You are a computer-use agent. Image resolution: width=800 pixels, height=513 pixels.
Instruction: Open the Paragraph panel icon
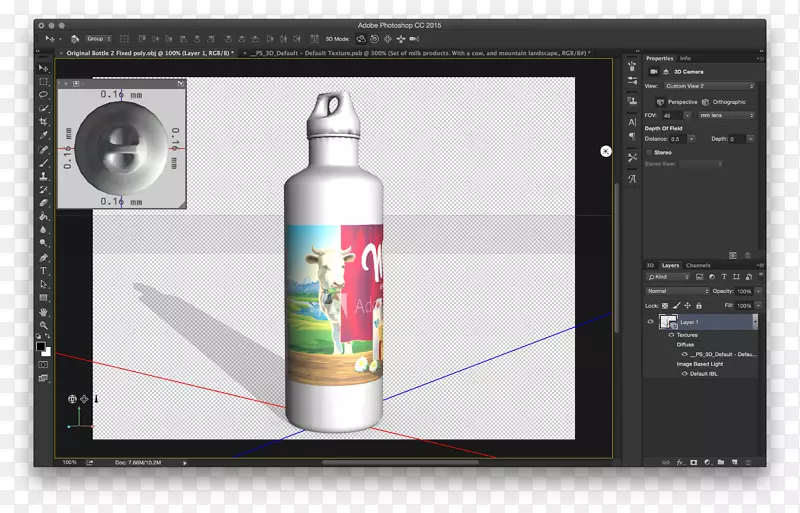[632, 136]
